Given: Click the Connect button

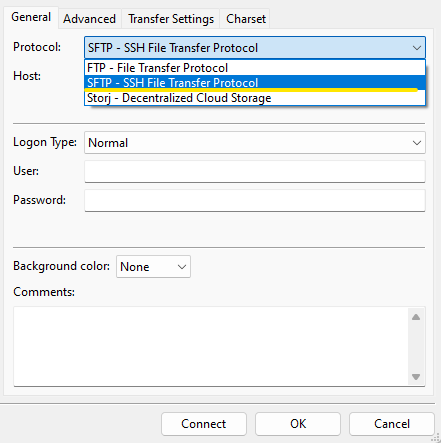Looking at the screenshot, I should (x=204, y=424).
